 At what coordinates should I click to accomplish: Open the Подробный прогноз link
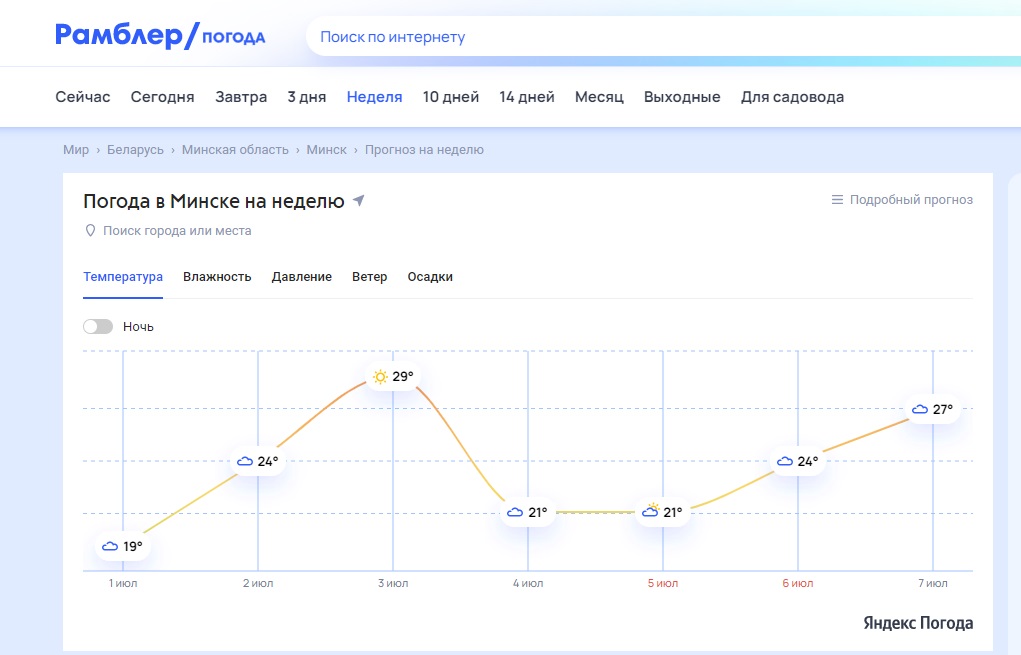coord(910,200)
